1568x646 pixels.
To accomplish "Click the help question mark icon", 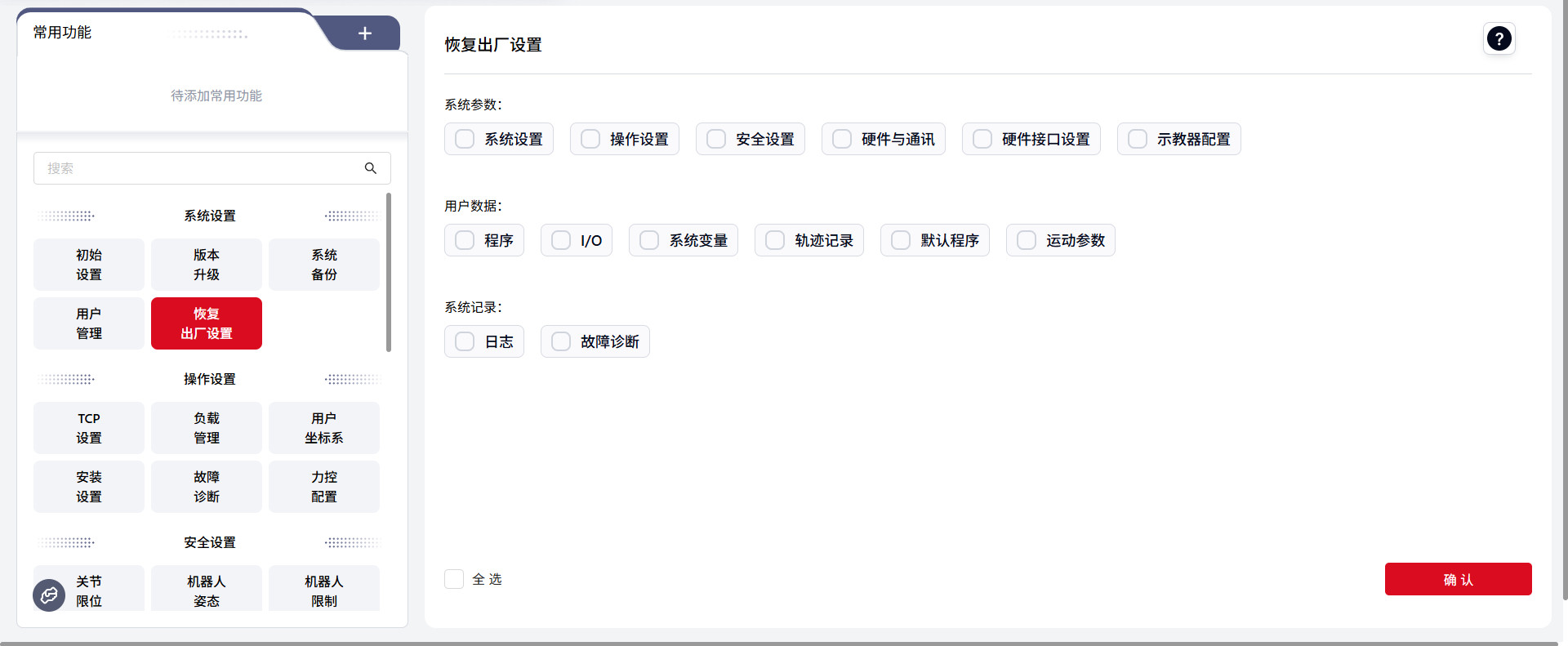I will point(1499,38).
